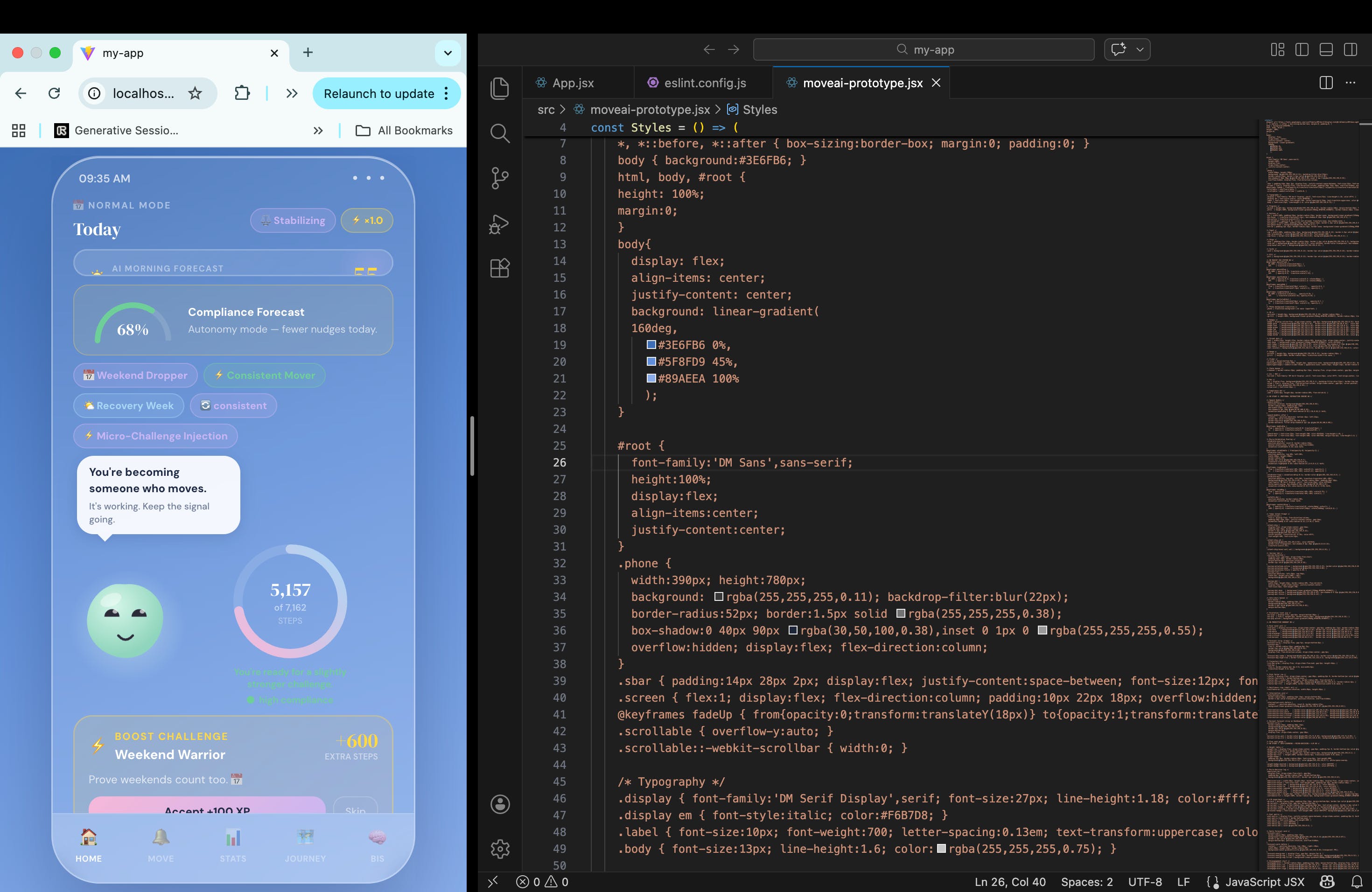This screenshot has width=1372, height=892.
Task: Toggle the secondary side bar layout button
Action: tap(1350, 49)
